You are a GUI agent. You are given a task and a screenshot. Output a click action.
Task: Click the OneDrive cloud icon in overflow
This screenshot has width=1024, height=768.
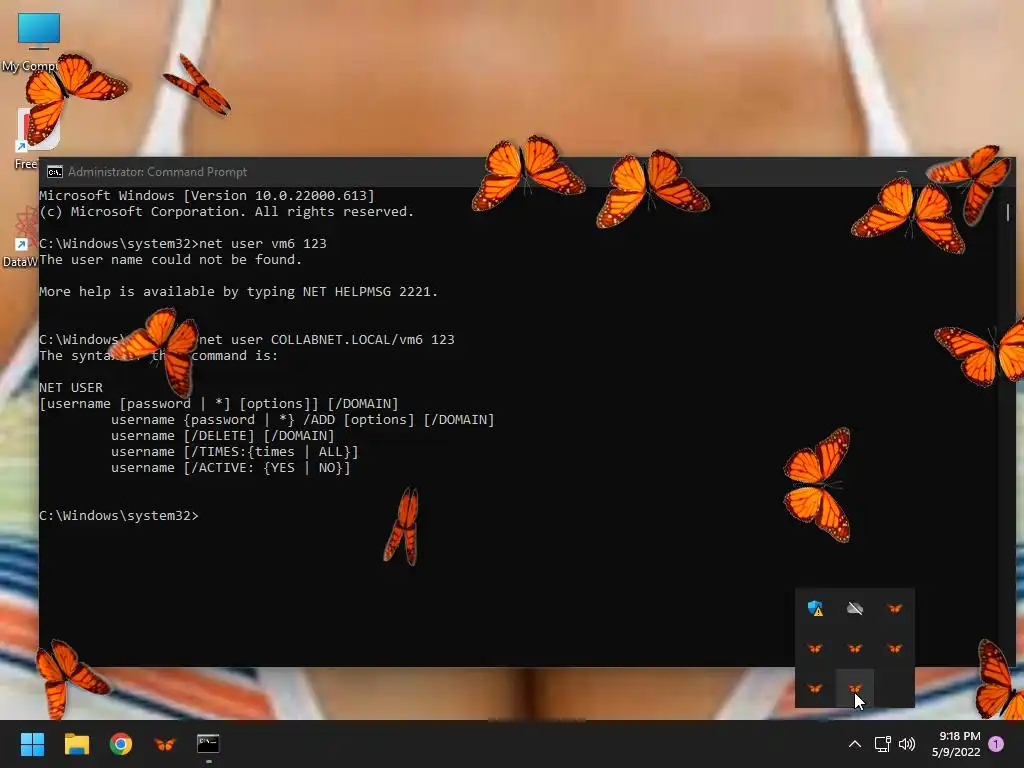855,609
